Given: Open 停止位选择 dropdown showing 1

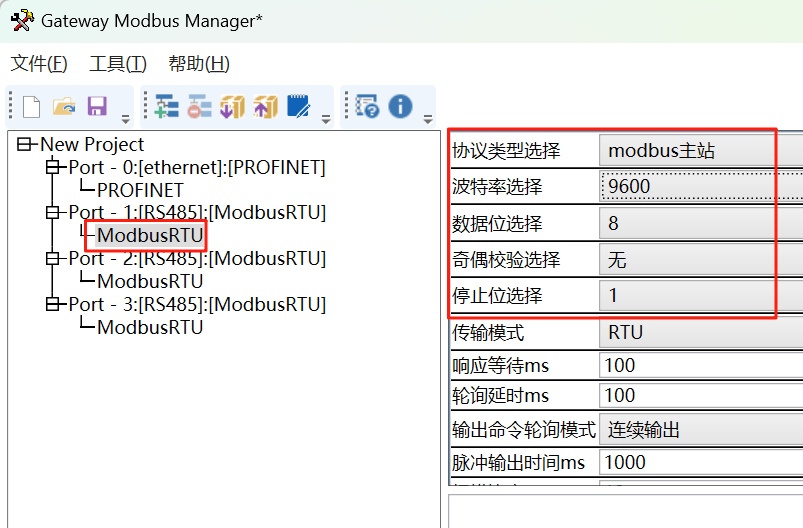Looking at the screenshot, I should coord(701,295).
